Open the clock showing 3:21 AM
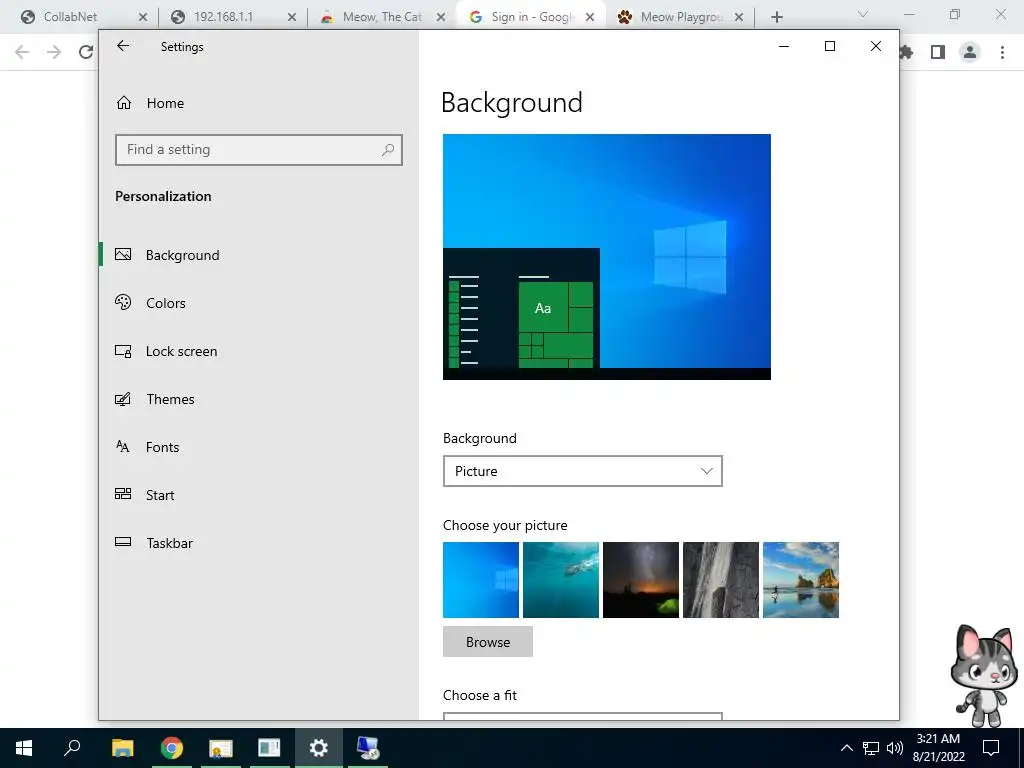This screenshot has width=1024, height=768. tap(938, 748)
